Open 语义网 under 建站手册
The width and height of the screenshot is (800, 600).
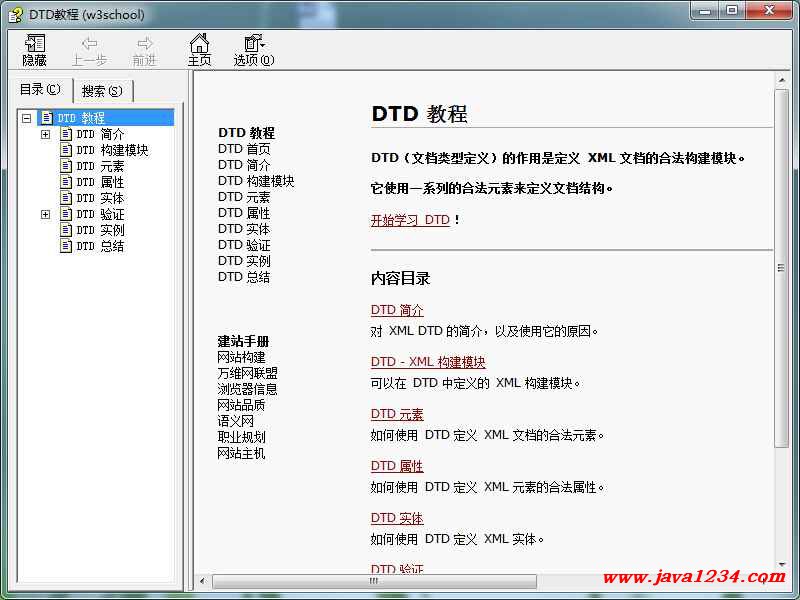[x=235, y=421]
